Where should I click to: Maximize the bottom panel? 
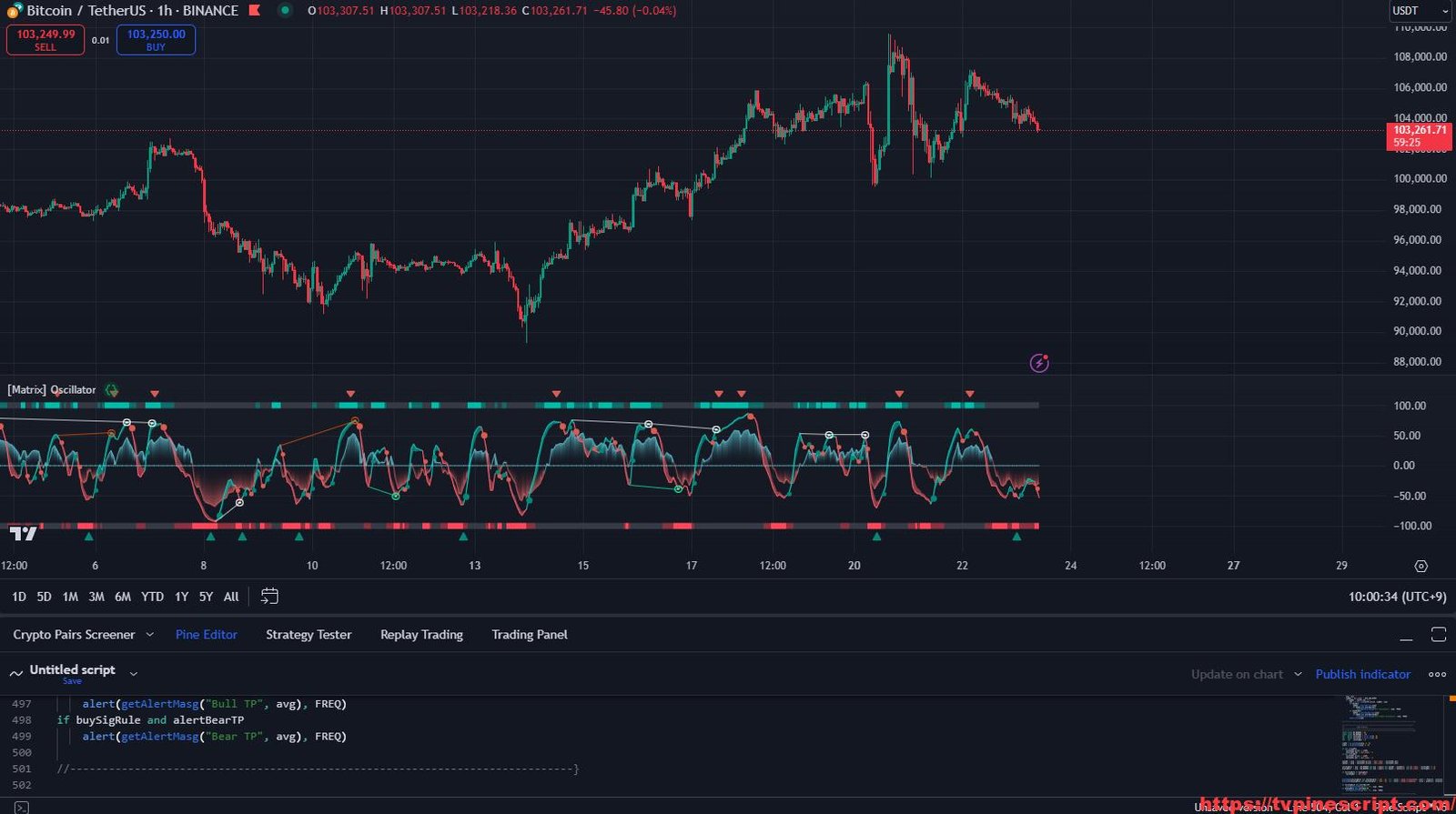pos(1438,635)
